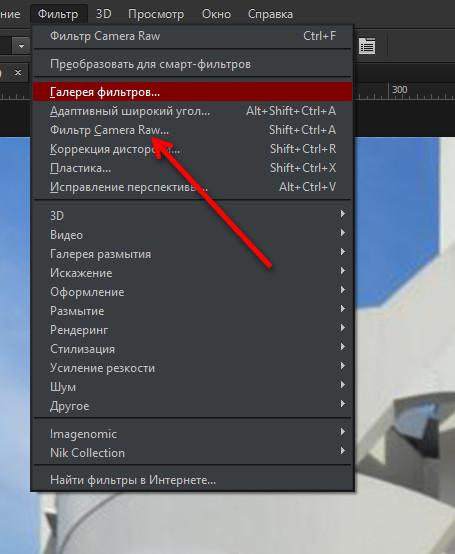
Task: Close the open document tab
Action: coord(18,72)
